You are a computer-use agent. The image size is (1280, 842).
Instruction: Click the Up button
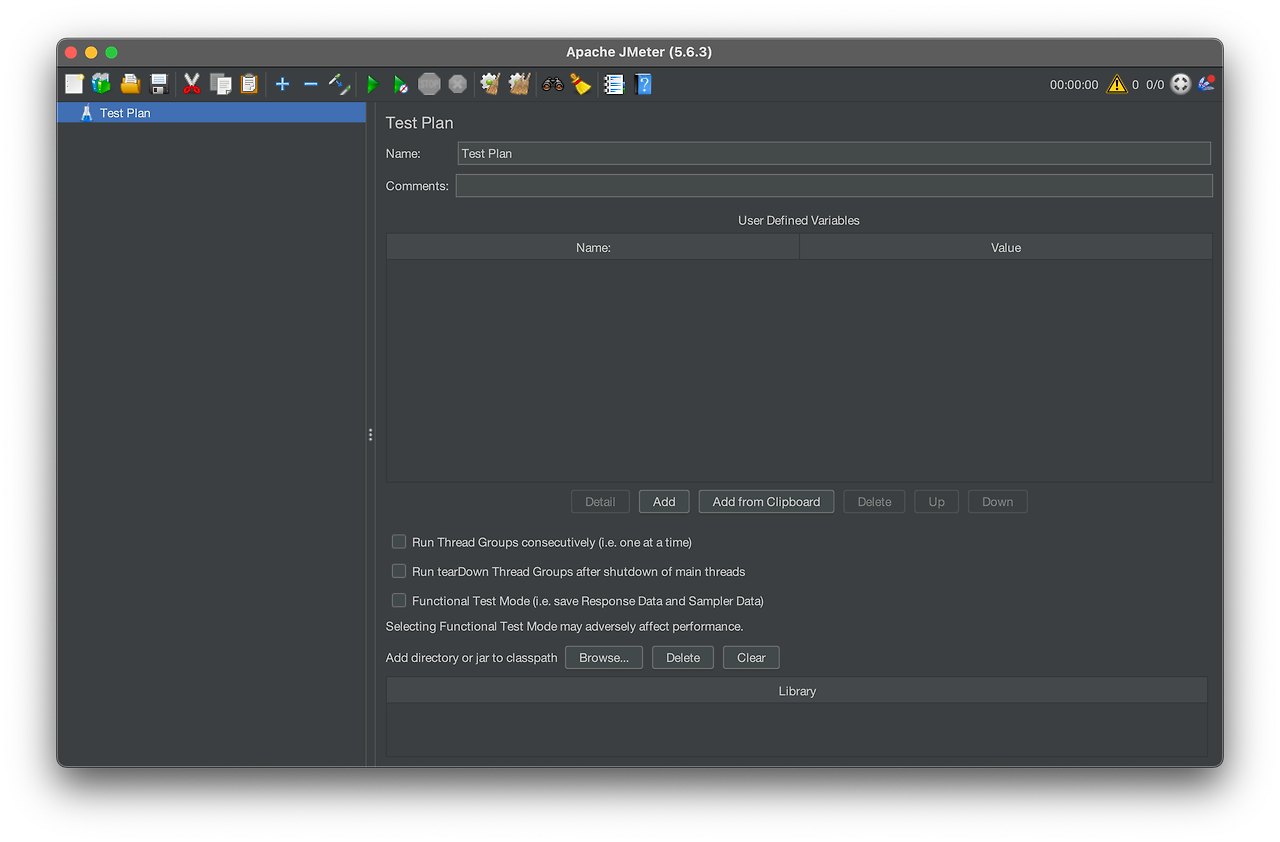(x=936, y=502)
